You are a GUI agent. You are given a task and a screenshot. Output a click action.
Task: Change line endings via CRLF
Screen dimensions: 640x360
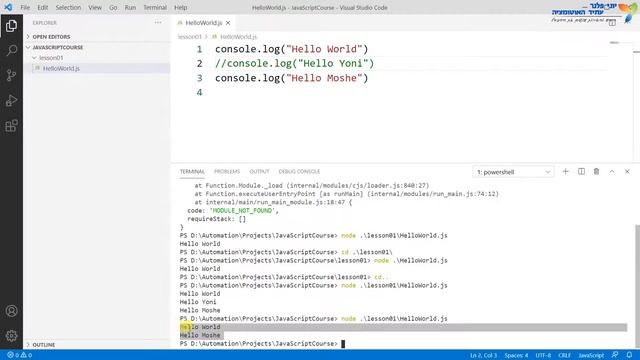tap(564, 355)
